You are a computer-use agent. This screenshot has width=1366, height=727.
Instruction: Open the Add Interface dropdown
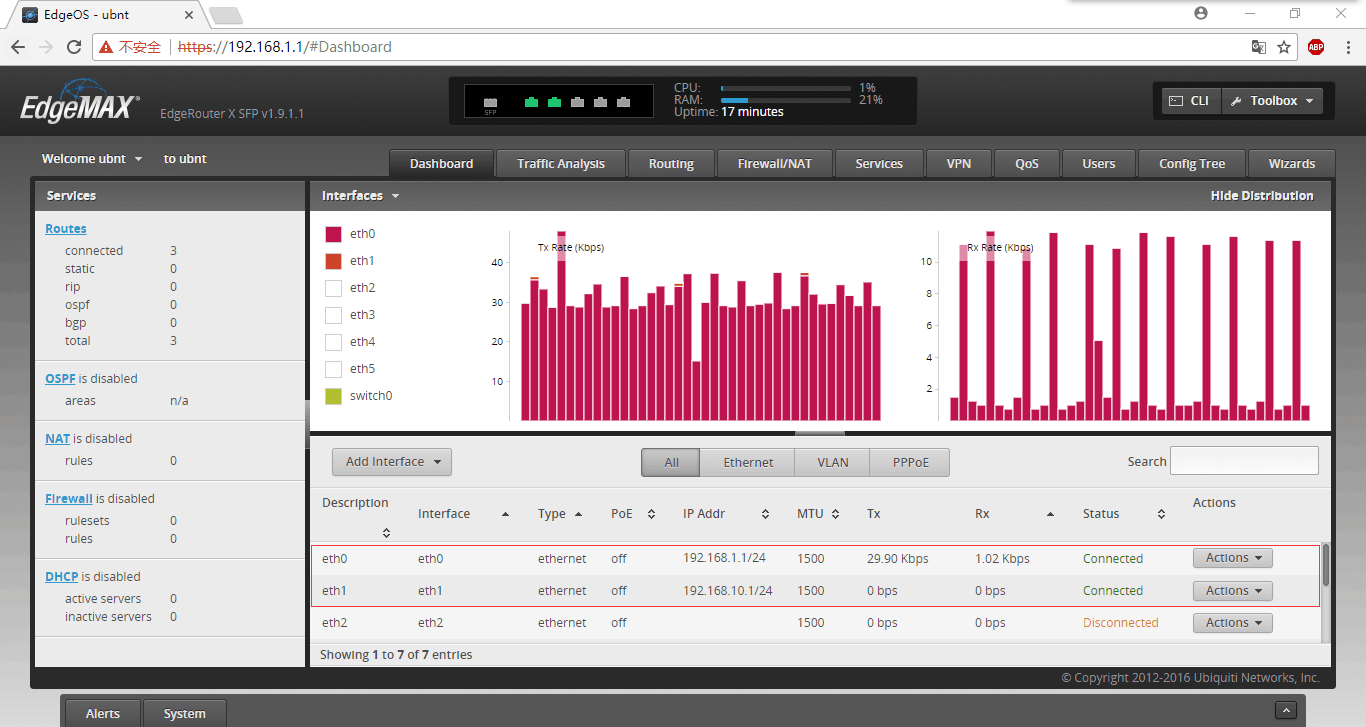pos(392,462)
